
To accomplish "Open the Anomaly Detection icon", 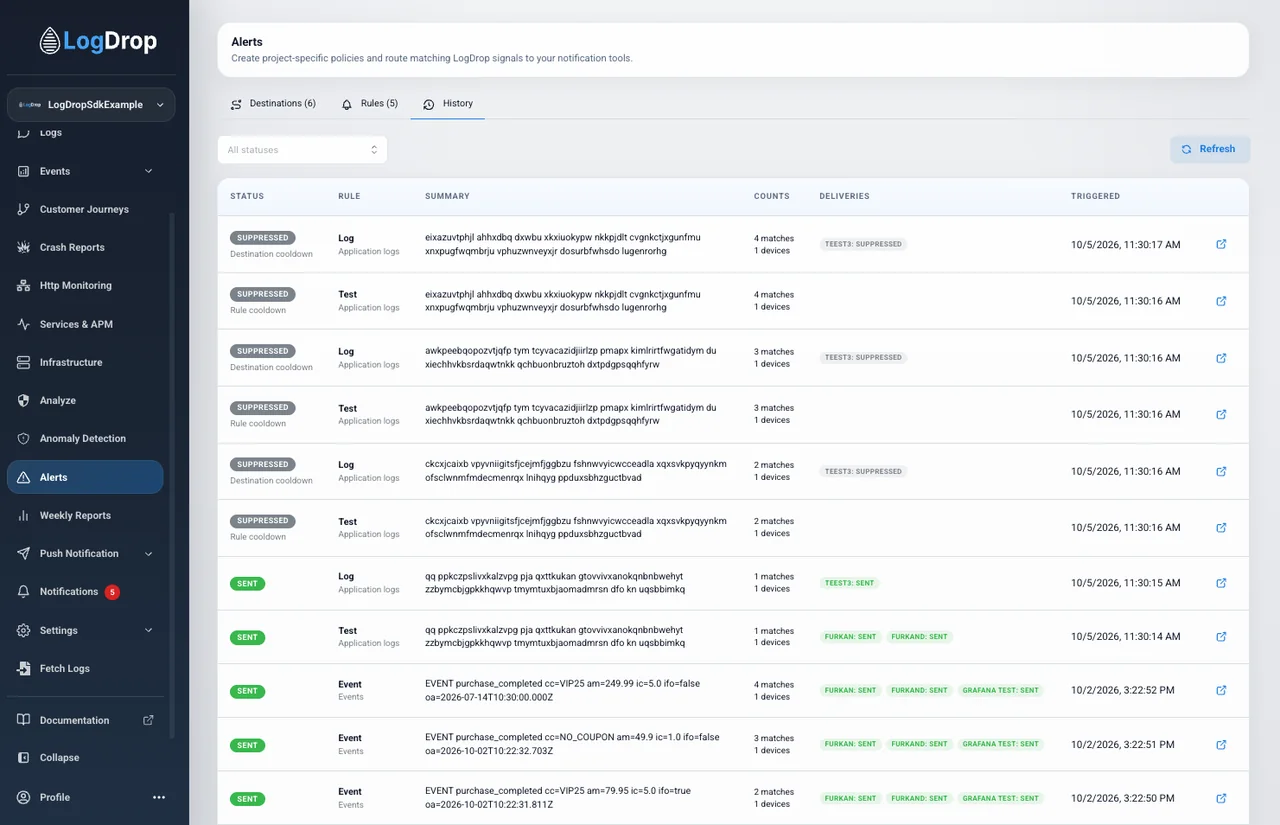I will click(23, 438).
